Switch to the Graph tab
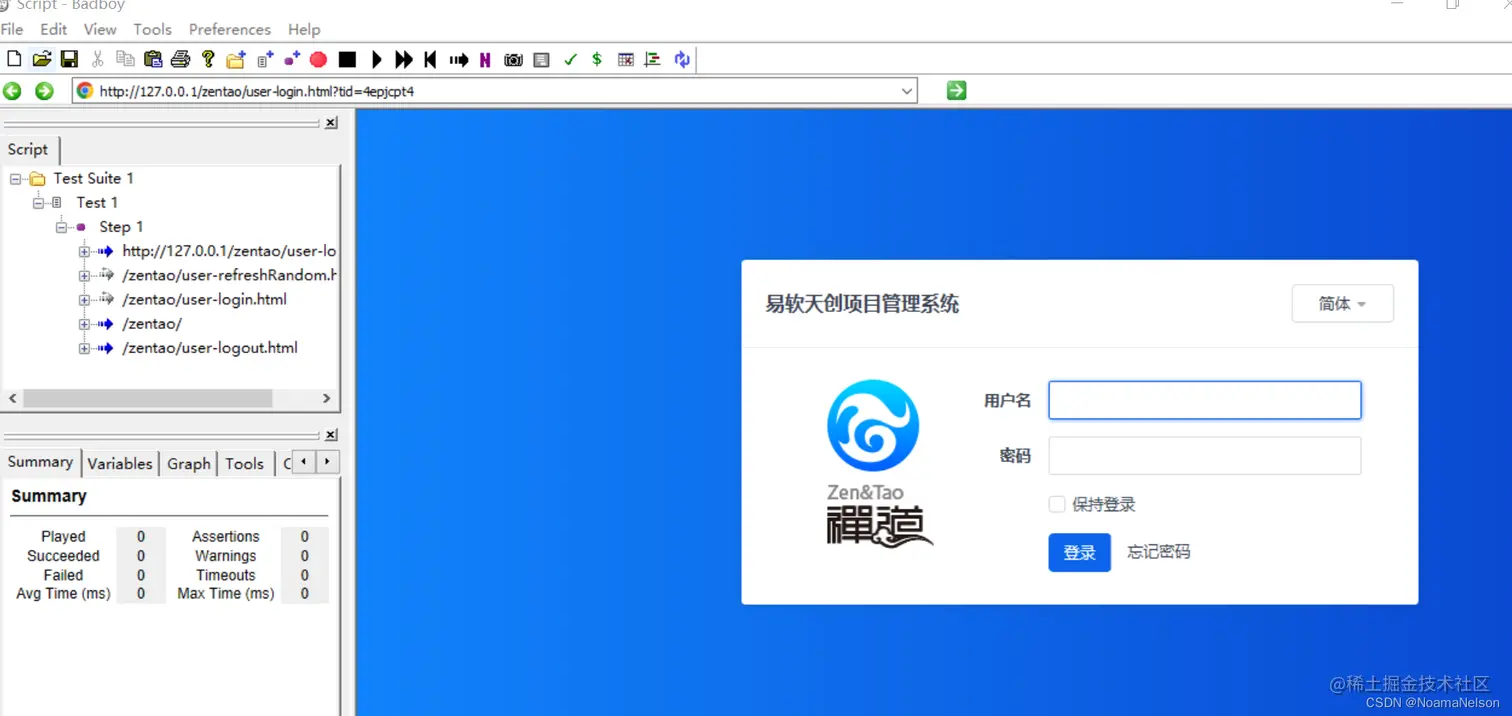Image resolution: width=1512 pixels, height=716 pixels. click(x=188, y=463)
